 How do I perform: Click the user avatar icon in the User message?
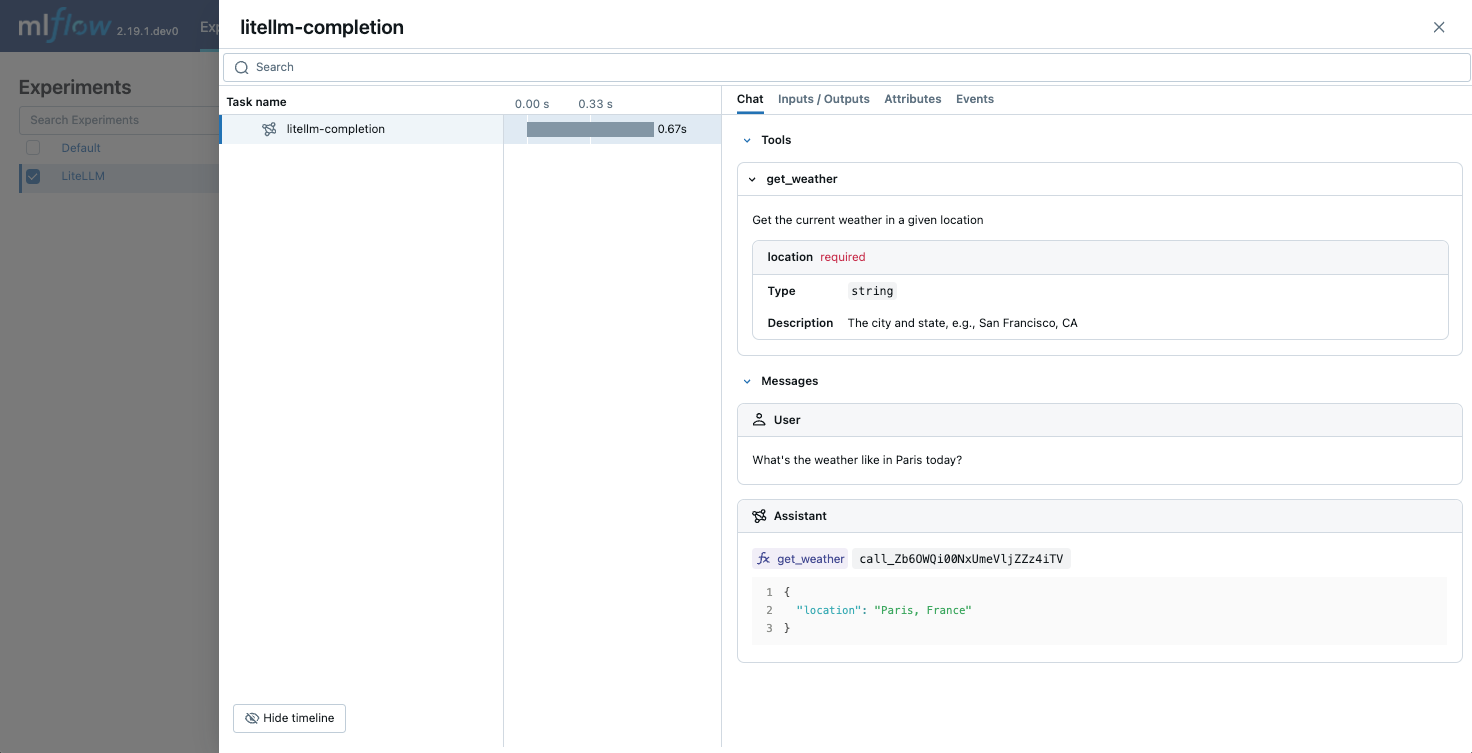click(757, 419)
